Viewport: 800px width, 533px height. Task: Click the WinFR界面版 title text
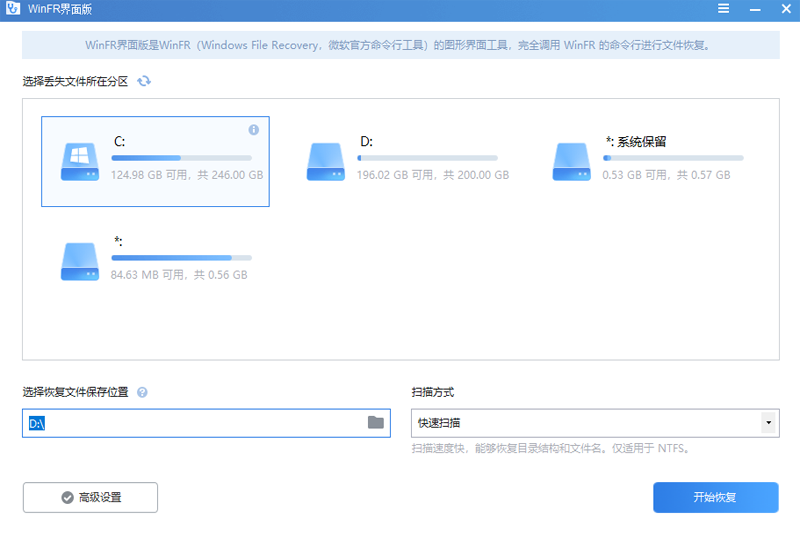[60, 9]
